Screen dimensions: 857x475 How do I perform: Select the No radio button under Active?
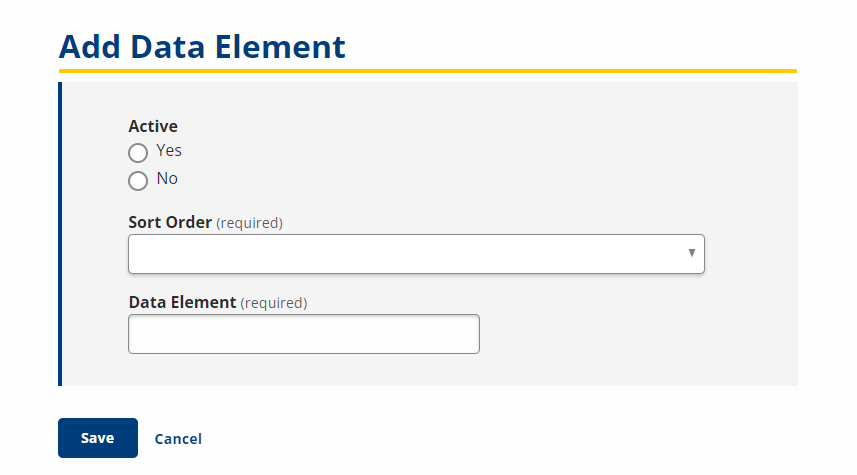coord(138,181)
